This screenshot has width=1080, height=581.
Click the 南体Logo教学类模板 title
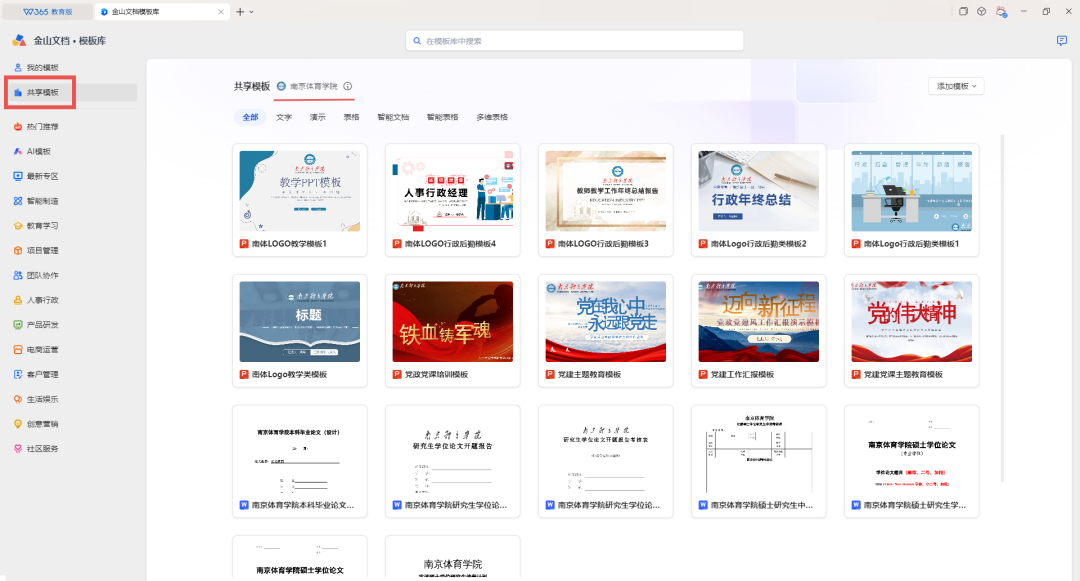click(x=289, y=374)
